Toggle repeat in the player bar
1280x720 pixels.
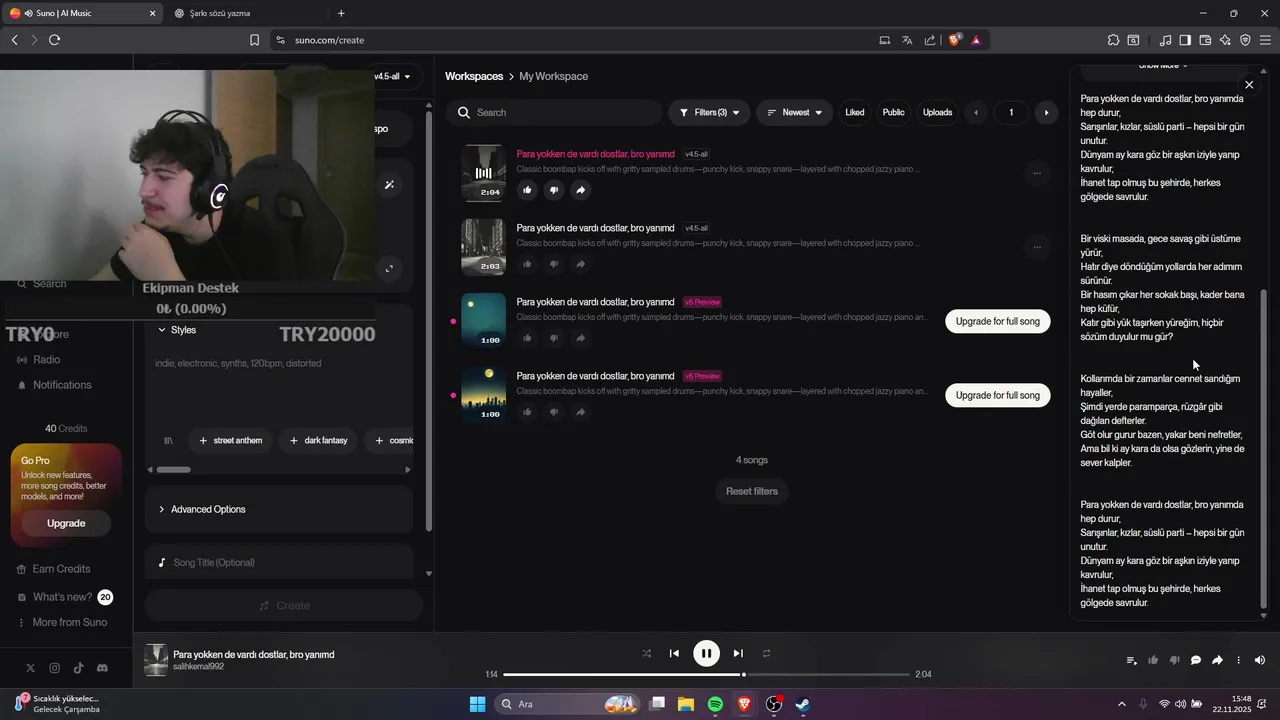tap(767, 653)
